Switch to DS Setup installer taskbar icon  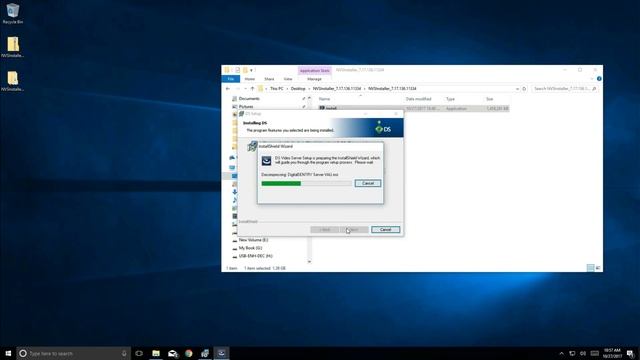tap(205, 353)
